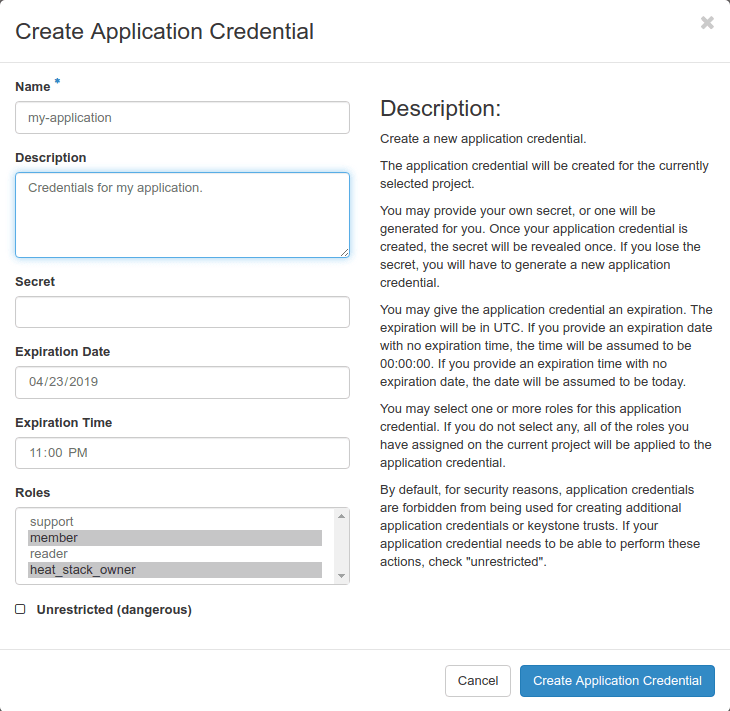Viewport: 730px width, 711px height.
Task: Select the month in Expiration Date
Action: pos(36,382)
